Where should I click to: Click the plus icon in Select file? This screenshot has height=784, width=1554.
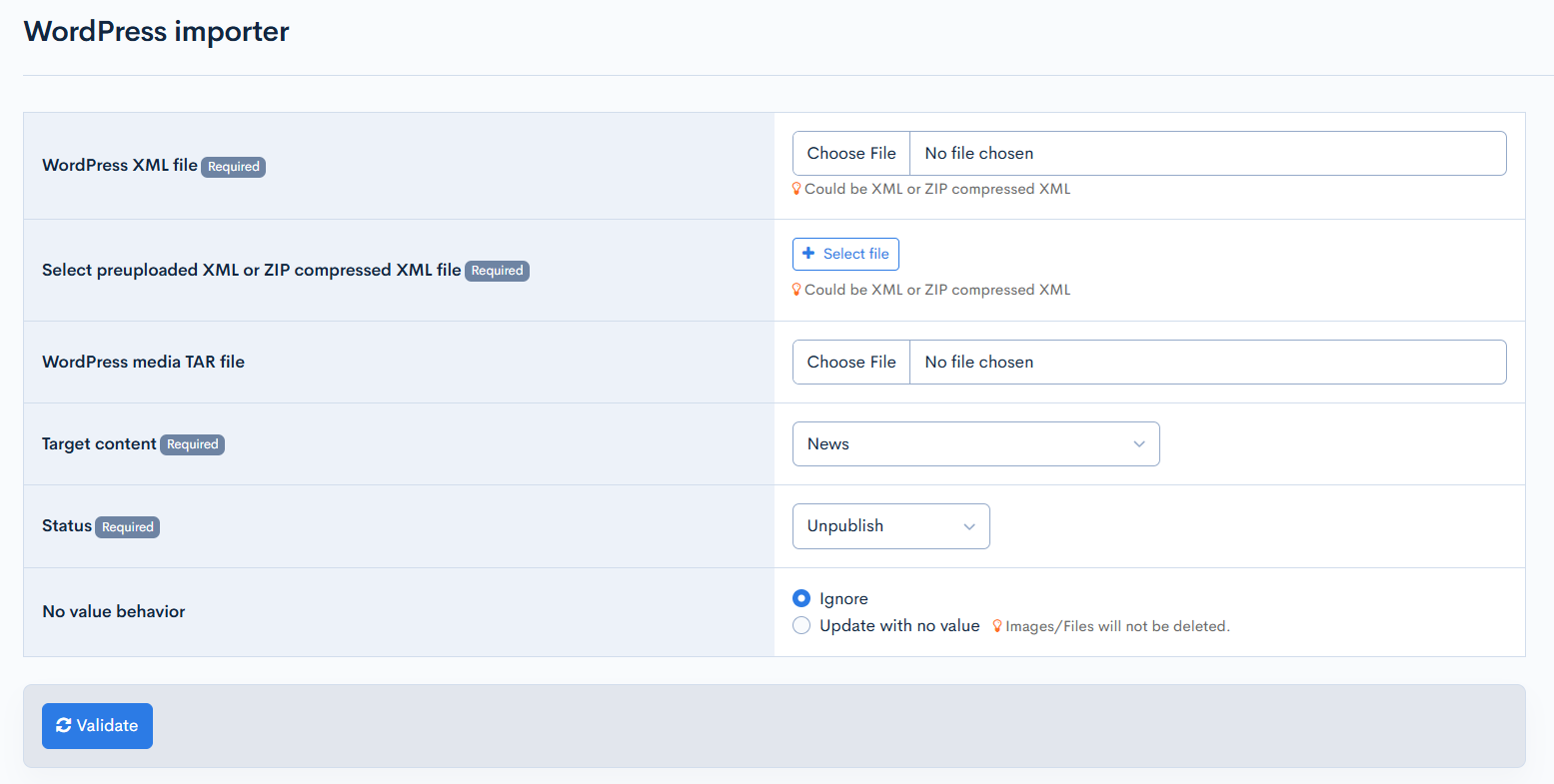click(808, 254)
